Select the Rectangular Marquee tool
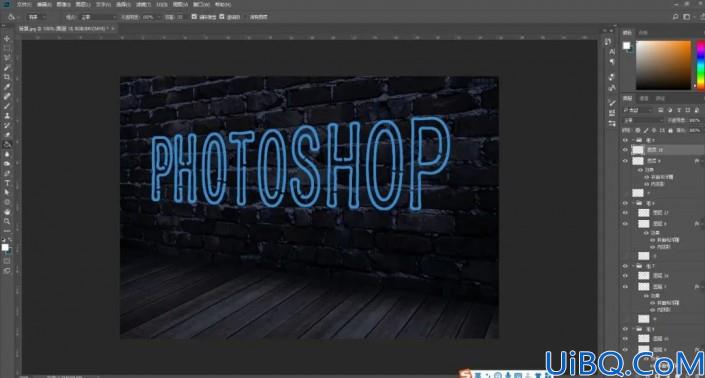 (7, 49)
